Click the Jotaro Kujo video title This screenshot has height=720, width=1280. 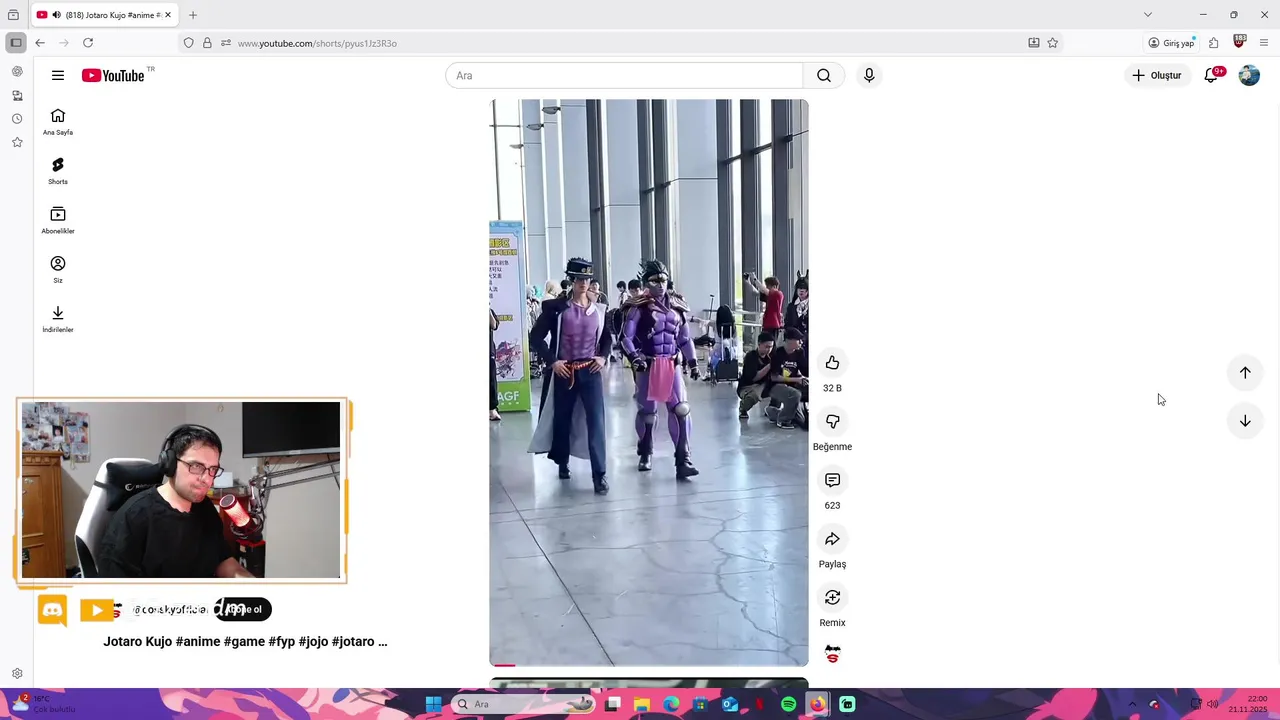pos(245,642)
